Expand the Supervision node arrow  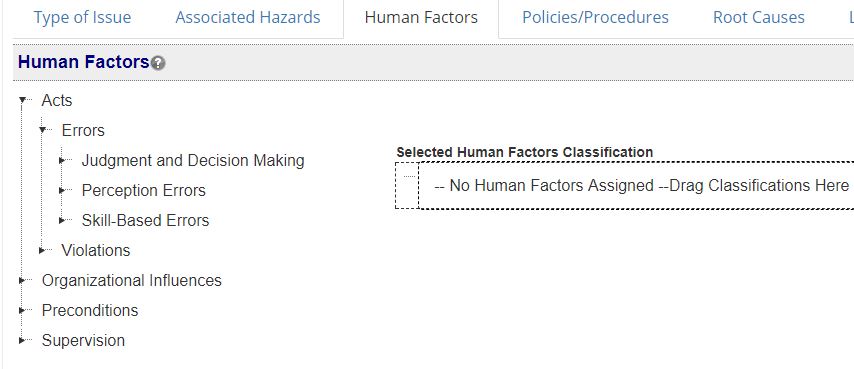[x=22, y=340]
